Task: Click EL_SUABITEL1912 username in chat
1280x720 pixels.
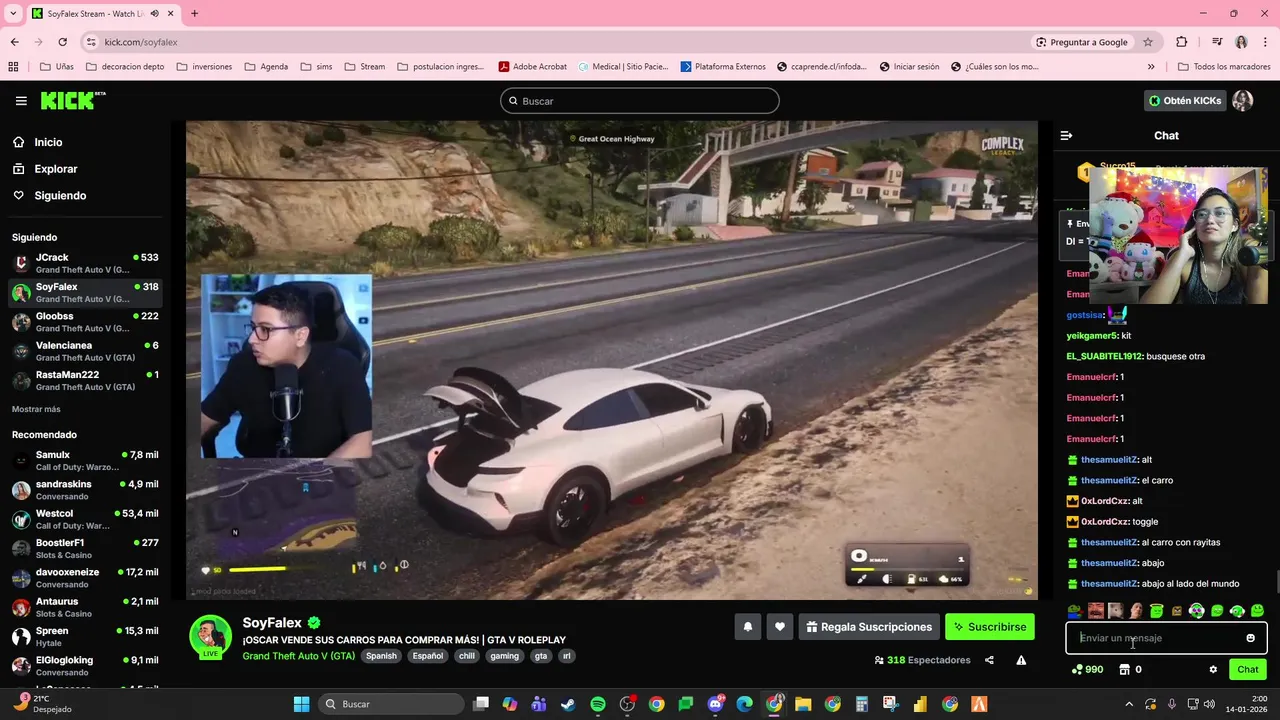Action: click(1104, 357)
